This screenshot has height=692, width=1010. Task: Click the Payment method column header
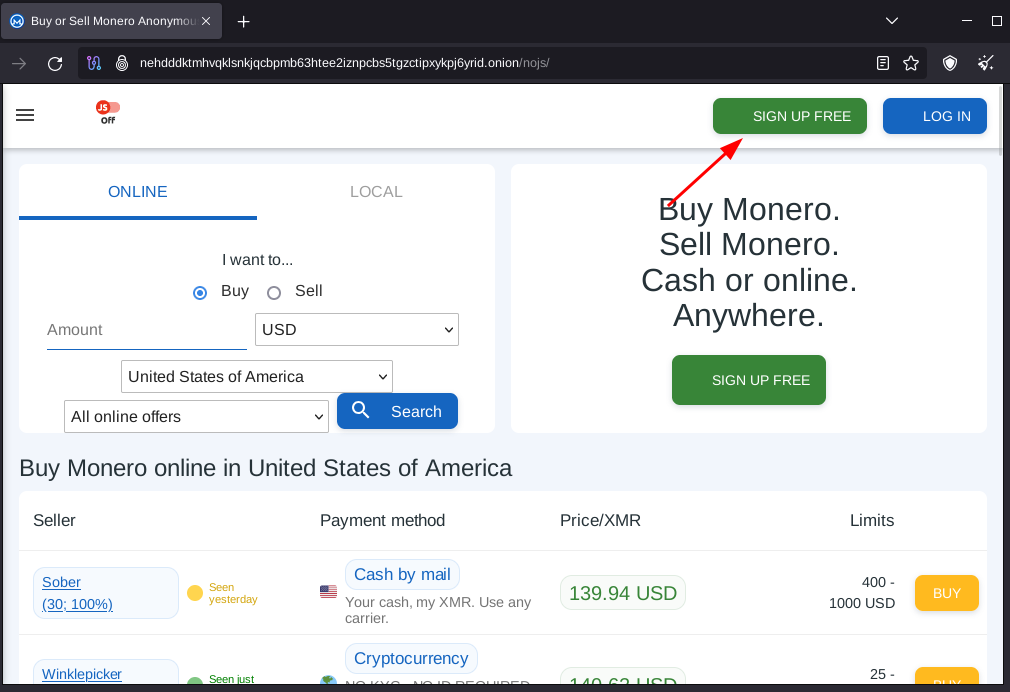tap(383, 521)
